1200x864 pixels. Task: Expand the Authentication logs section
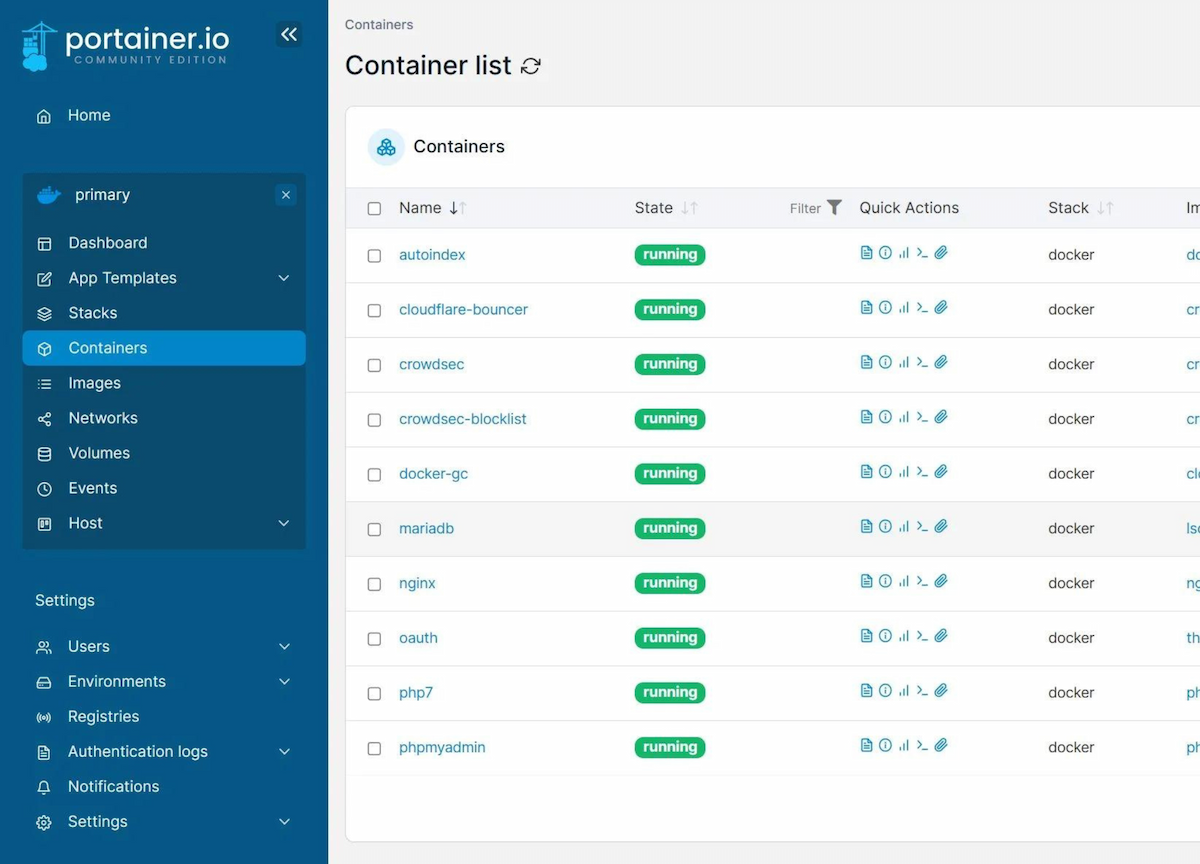(x=284, y=751)
